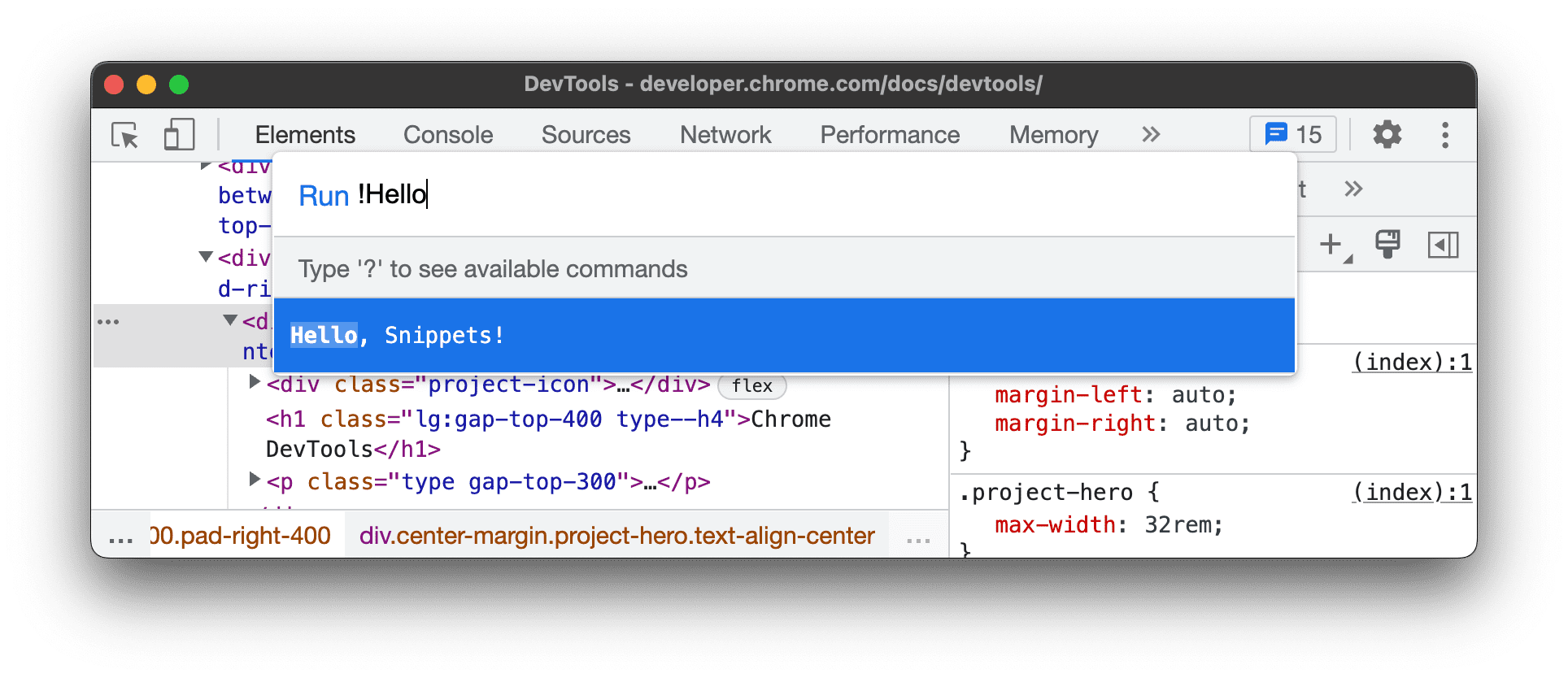Screen dimensions: 1568x678
Task: Open the three-dot customize menu
Action: [1444, 135]
